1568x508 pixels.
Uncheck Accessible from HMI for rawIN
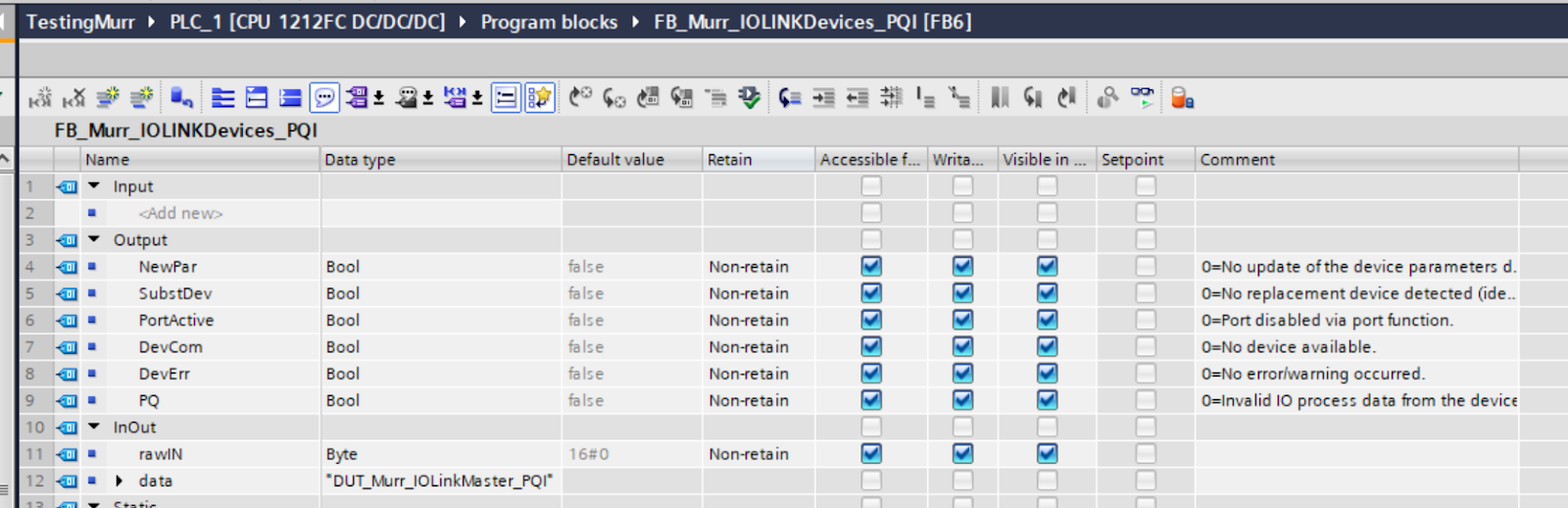[871, 453]
